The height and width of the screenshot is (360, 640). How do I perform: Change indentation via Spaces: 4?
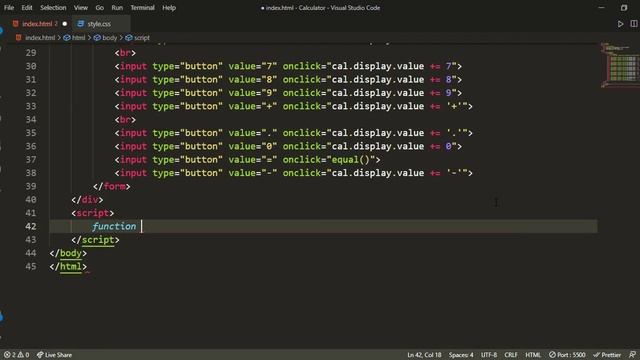point(461,355)
